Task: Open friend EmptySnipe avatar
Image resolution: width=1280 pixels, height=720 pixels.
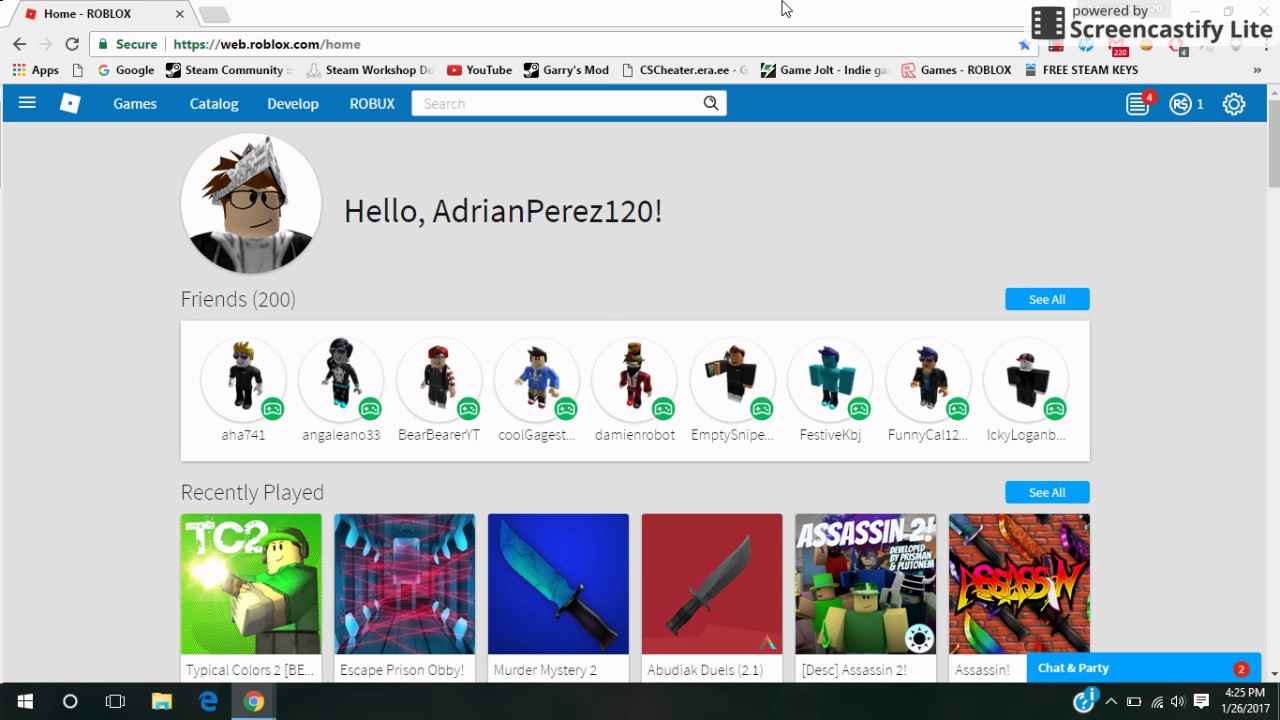Action: (732, 378)
